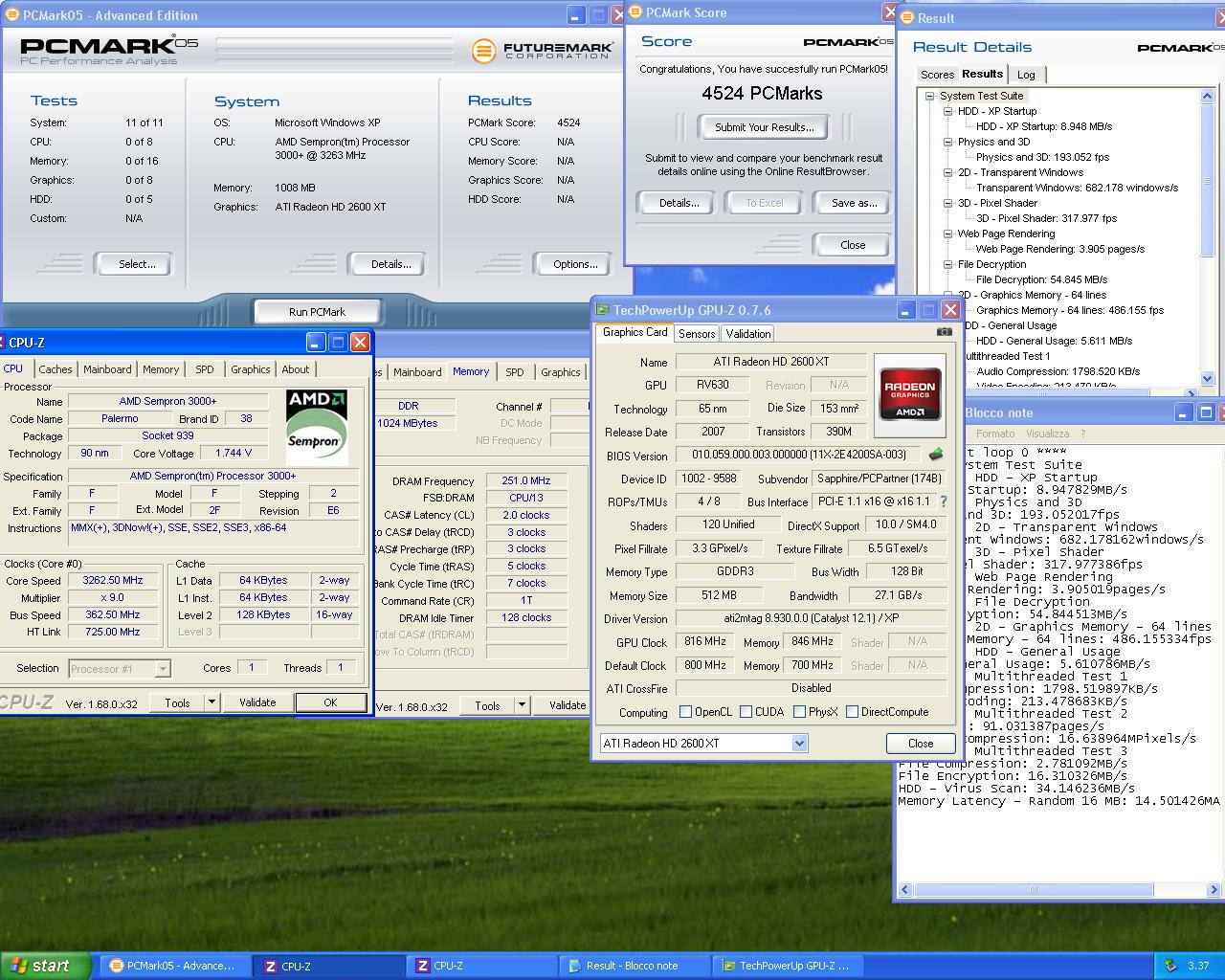Image resolution: width=1225 pixels, height=980 pixels.
Task: Click Submit Your Results button
Action: tap(764, 127)
